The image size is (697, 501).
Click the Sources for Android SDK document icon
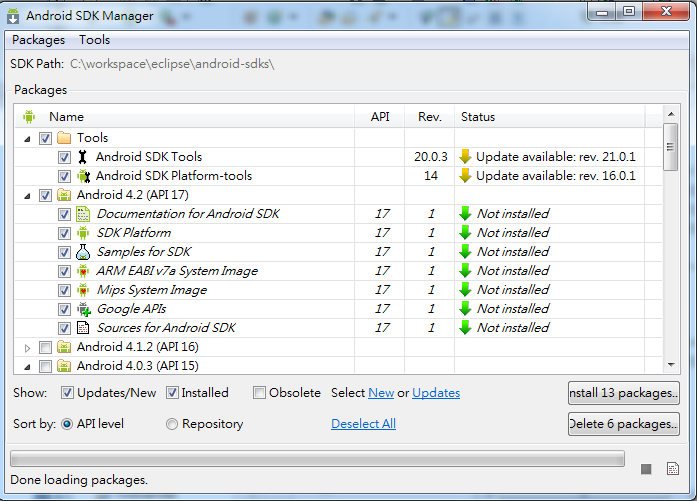83,328
